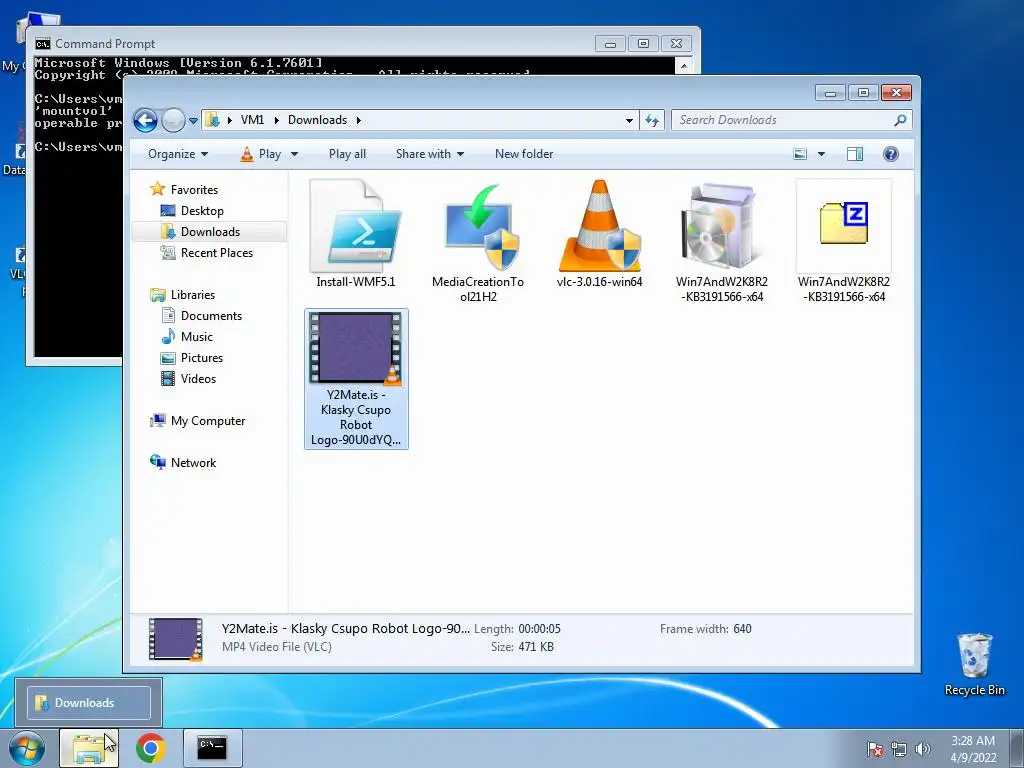Click the video thumbnail in details pane
This screenshot has width=1024, height=768.
tap(176, 639)
